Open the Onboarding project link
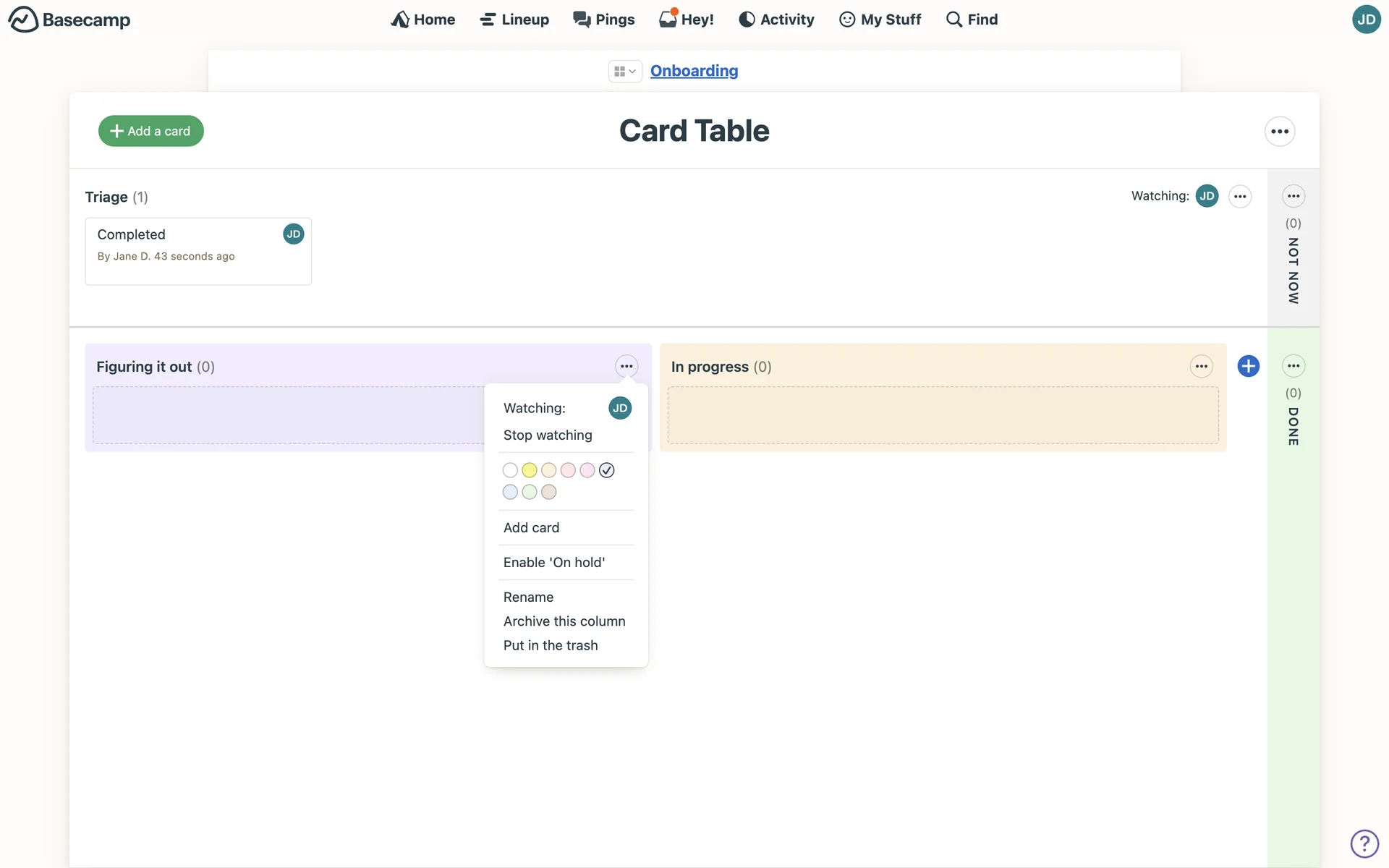This screenshot has height=868, width=1389. coord(694,71)
